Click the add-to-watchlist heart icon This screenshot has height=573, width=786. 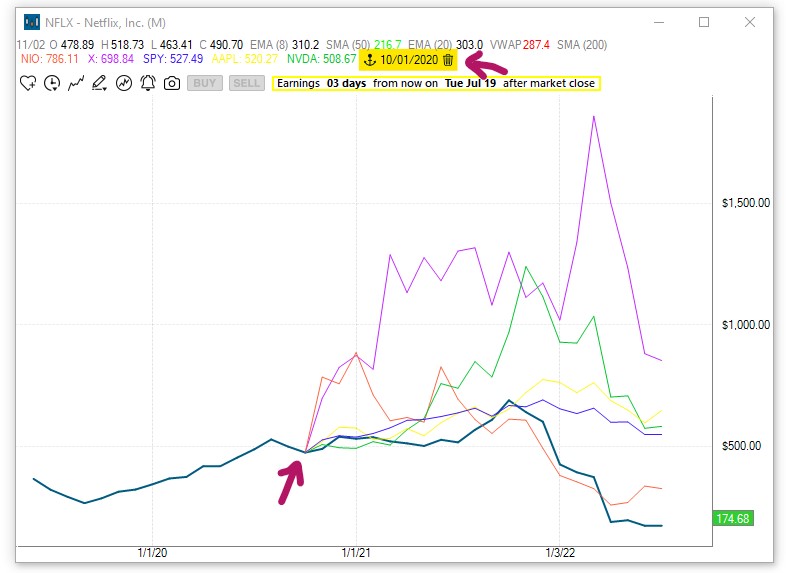coord(27,84)
